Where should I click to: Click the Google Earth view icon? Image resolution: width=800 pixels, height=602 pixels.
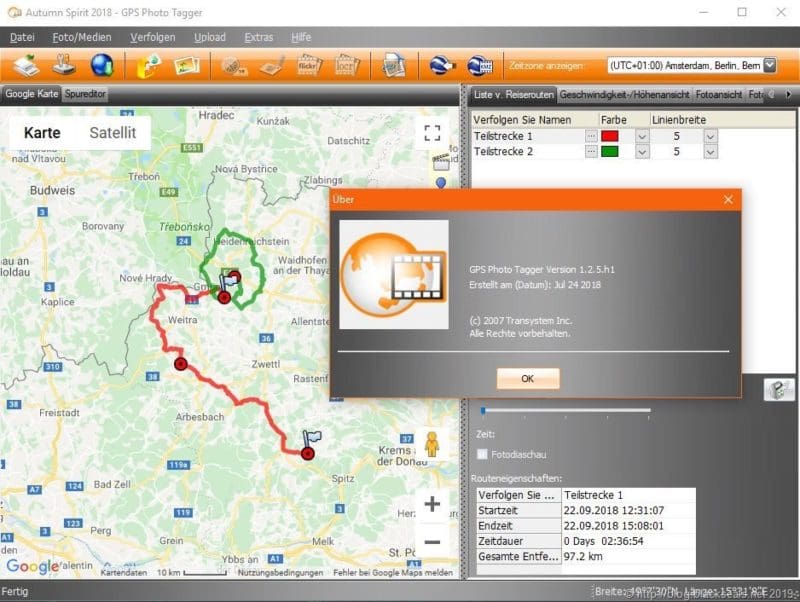[441, 65]
